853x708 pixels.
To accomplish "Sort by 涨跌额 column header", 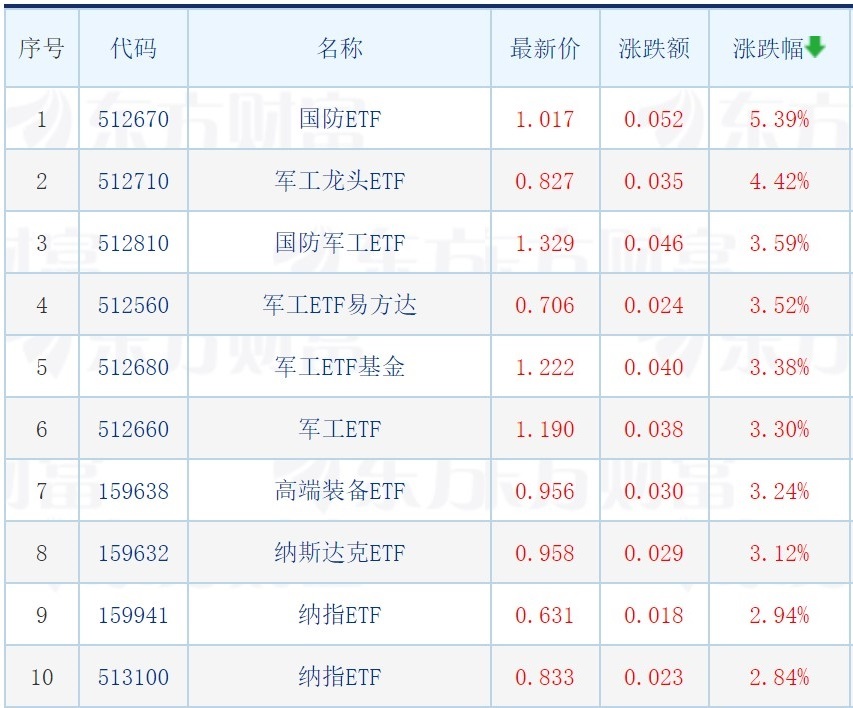I will point(653,48).
